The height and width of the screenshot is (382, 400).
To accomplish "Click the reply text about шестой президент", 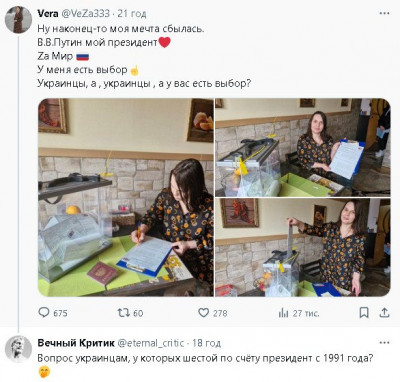I will click(205, 358).
